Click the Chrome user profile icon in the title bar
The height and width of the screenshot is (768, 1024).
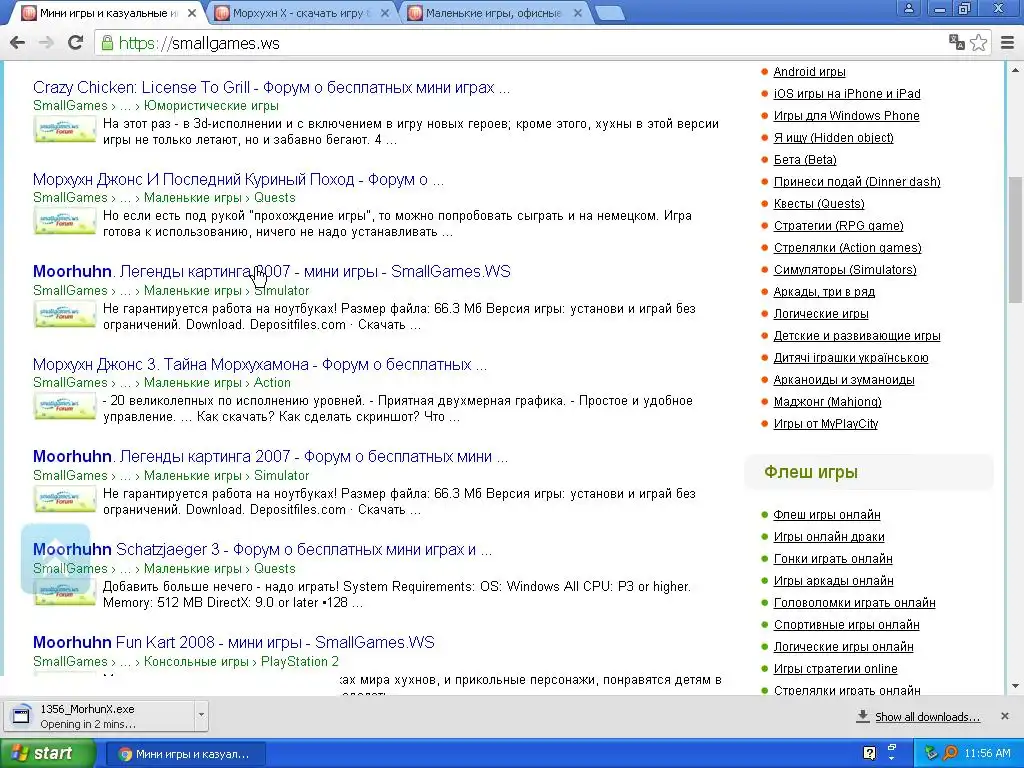pos(908,8)
